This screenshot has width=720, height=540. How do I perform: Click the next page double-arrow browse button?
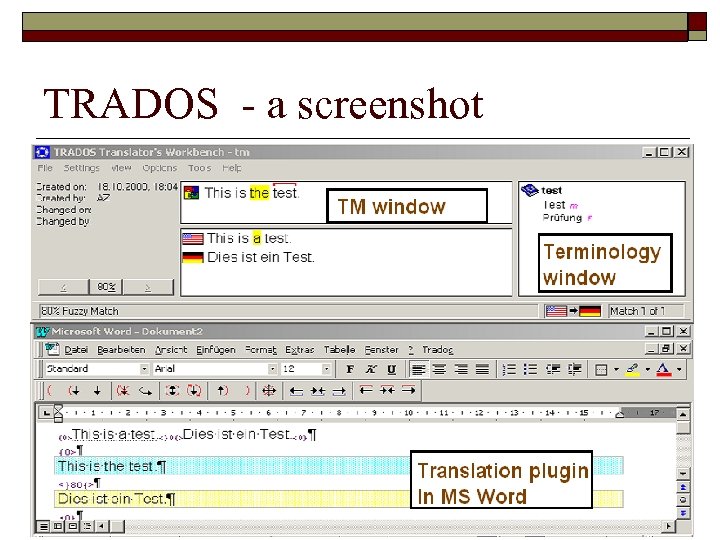click(683, 513)
